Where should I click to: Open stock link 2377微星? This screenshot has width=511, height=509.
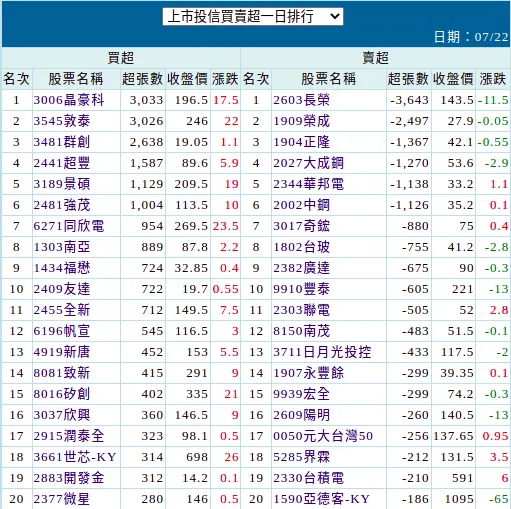click(x=62, y=499)
